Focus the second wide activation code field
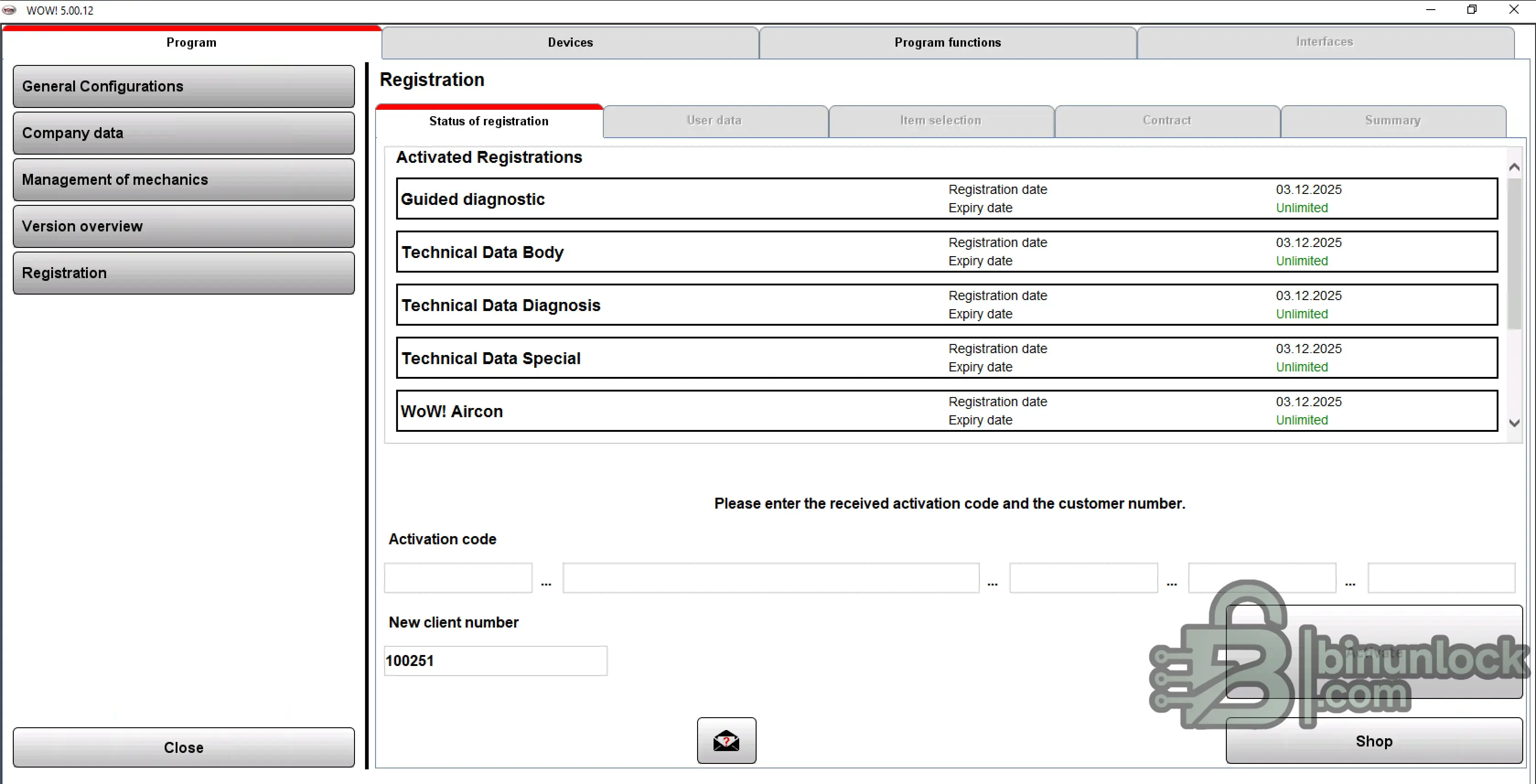1536x784 pixels. click(x=771, y=578)
